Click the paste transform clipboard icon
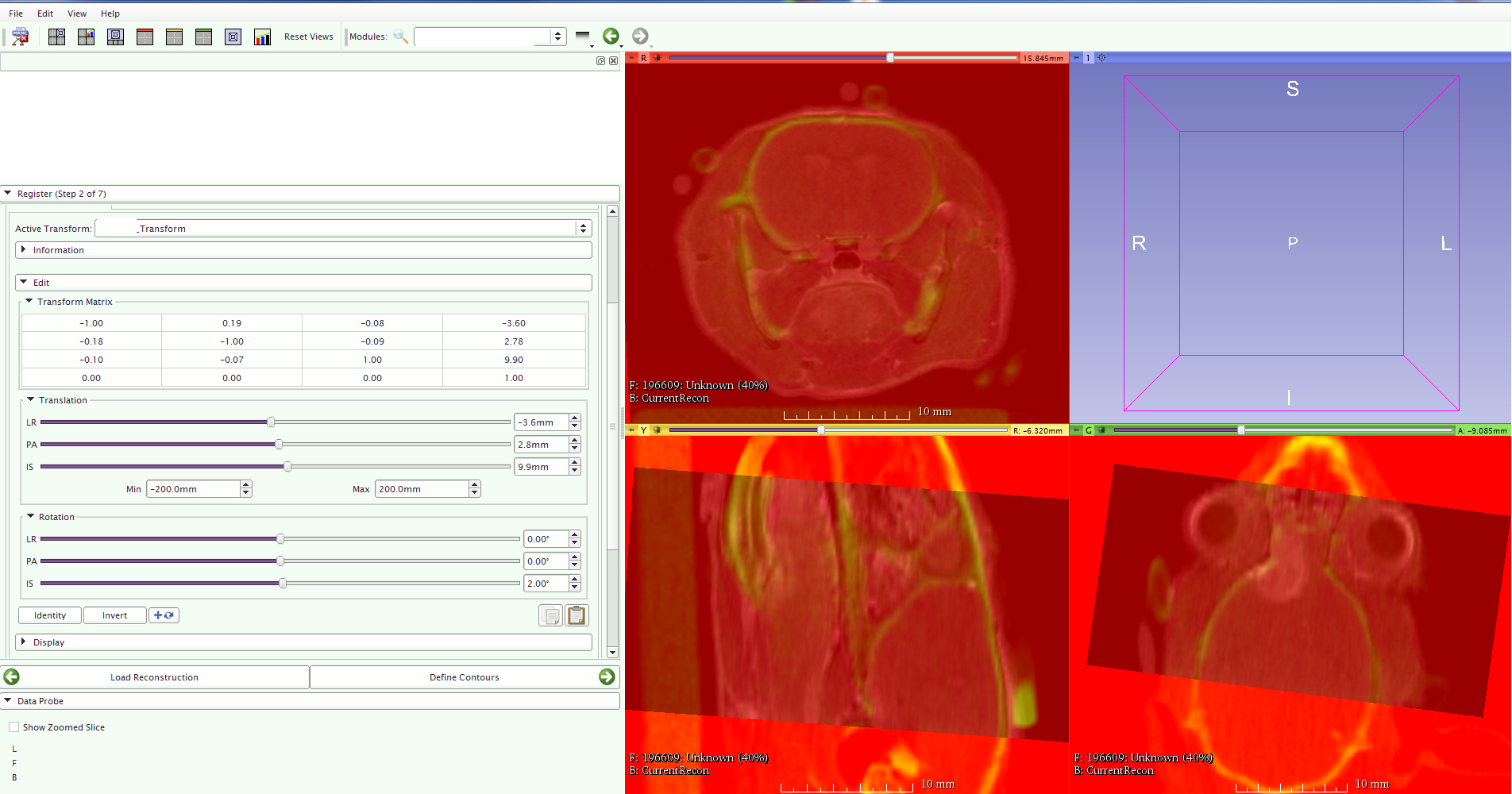 (x=577, y=615)
